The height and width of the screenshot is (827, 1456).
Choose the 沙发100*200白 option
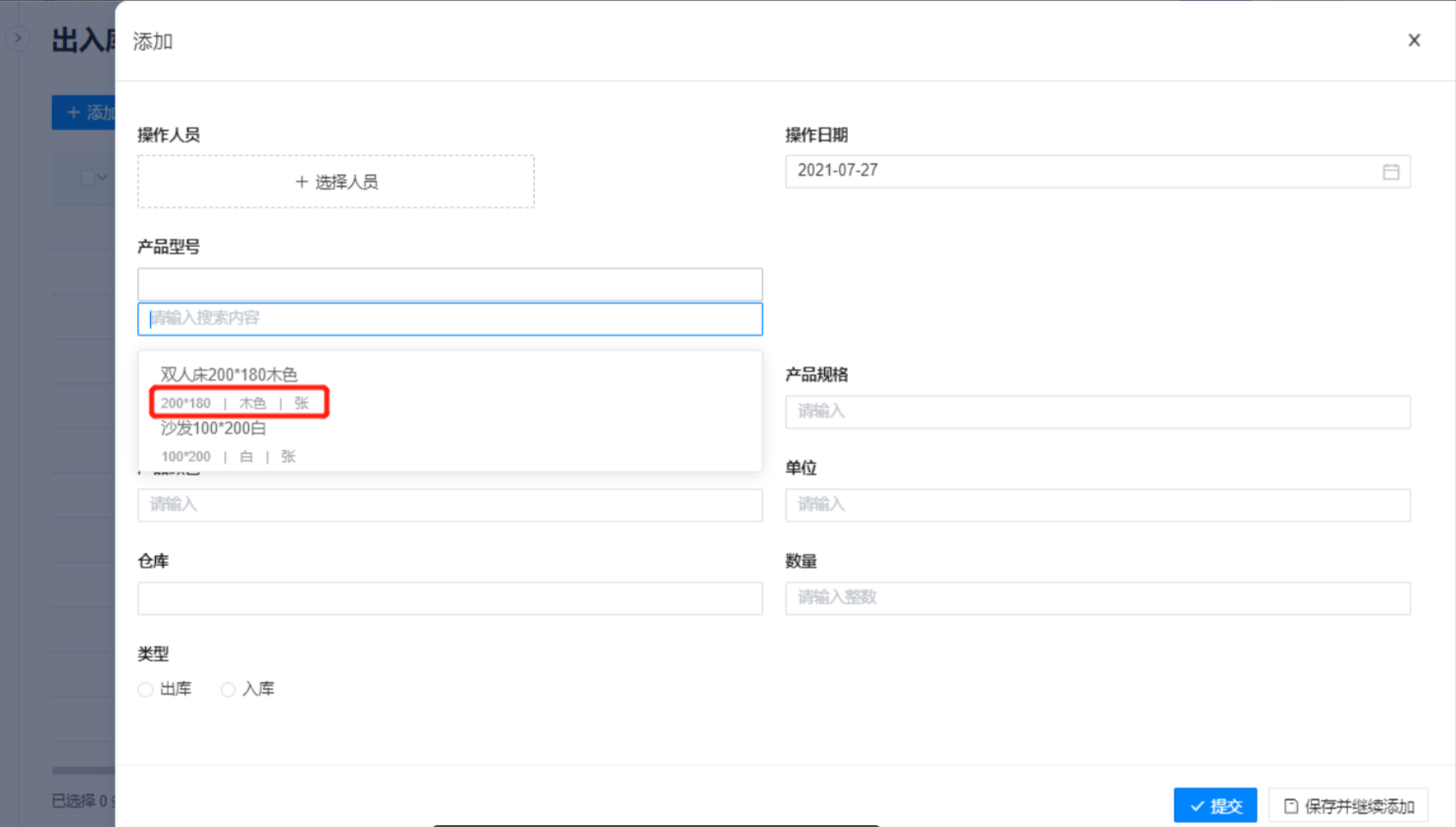pyautogui.click(x=213, y=429)
